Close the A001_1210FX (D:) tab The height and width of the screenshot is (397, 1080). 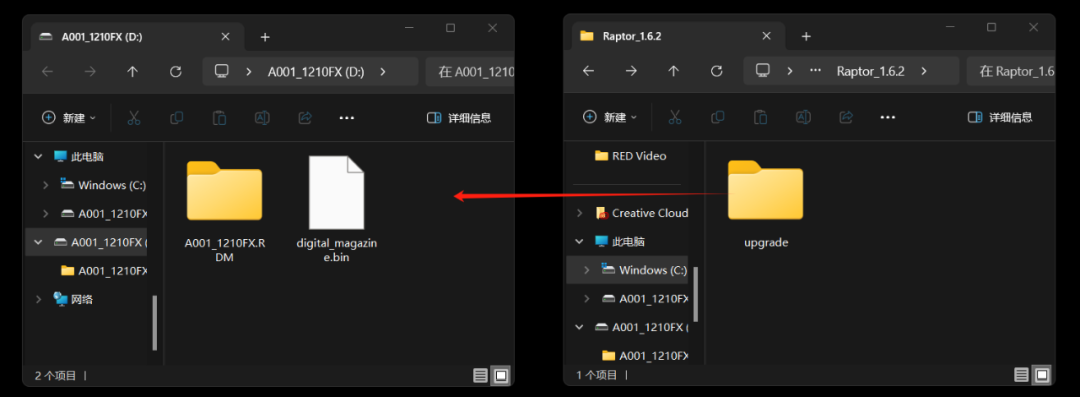coord(224,37)
